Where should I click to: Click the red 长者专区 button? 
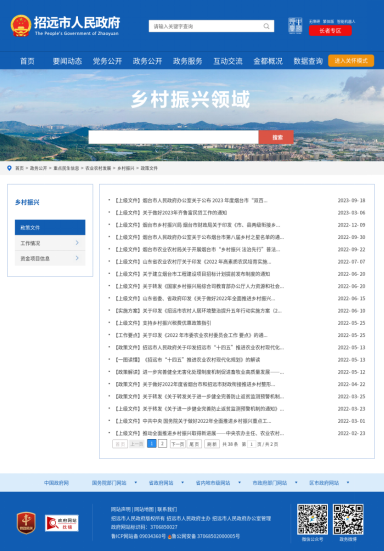point(330,31)
